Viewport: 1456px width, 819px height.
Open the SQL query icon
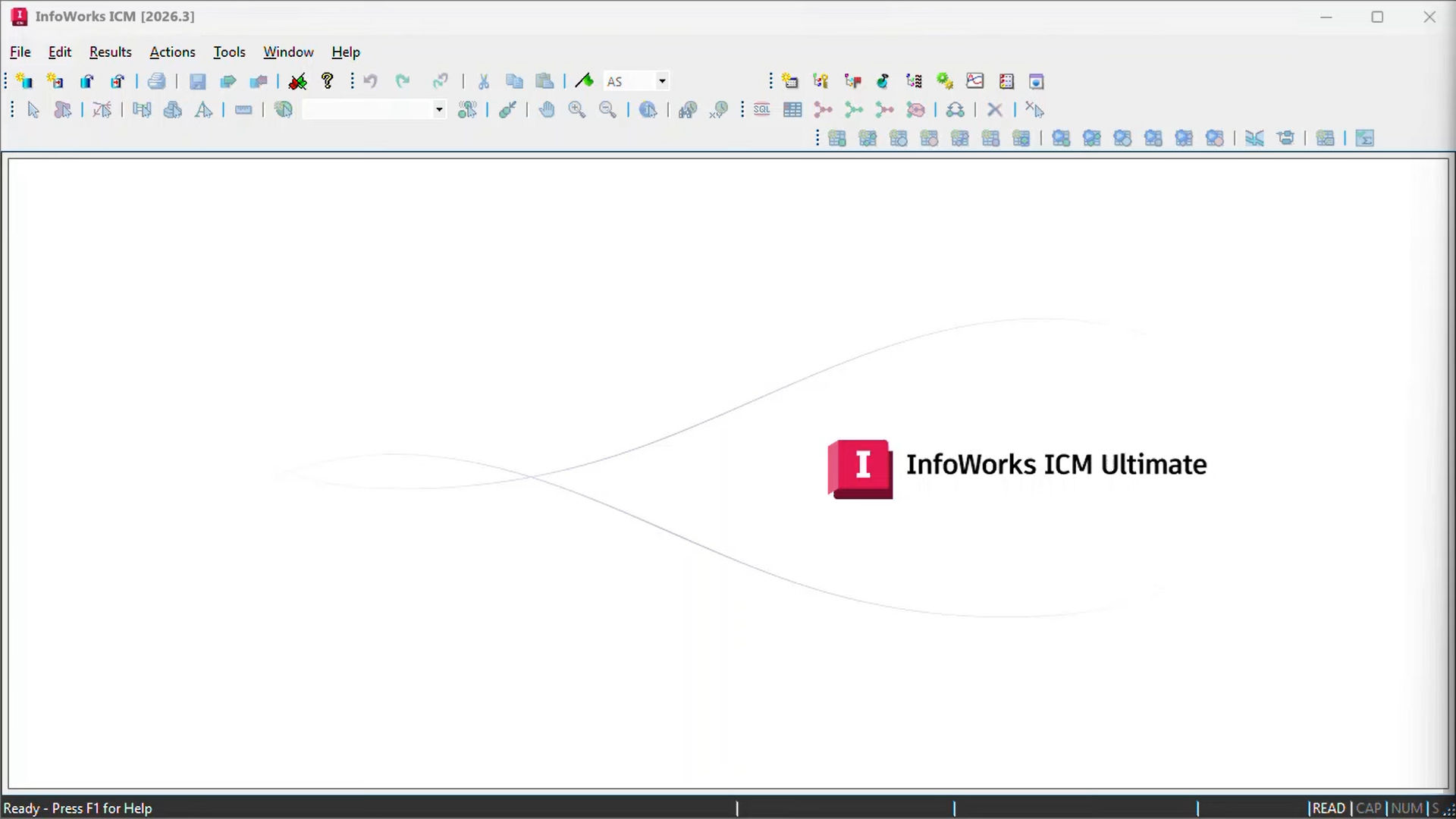(761, 110)
